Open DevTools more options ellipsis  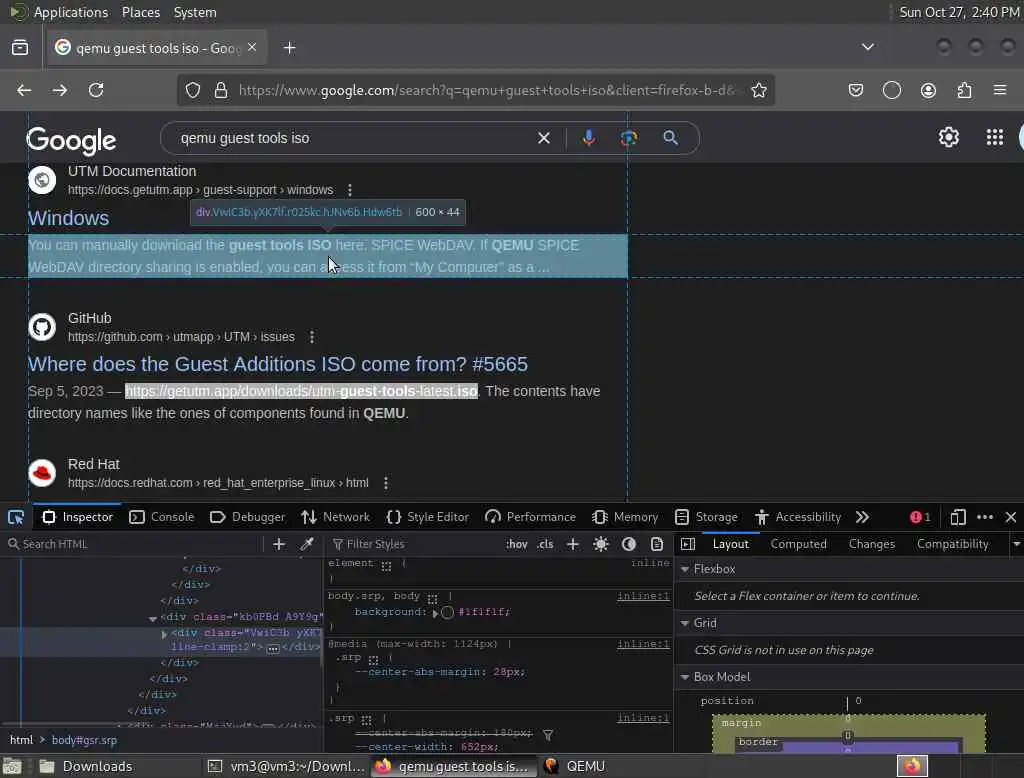click(985, 517)
